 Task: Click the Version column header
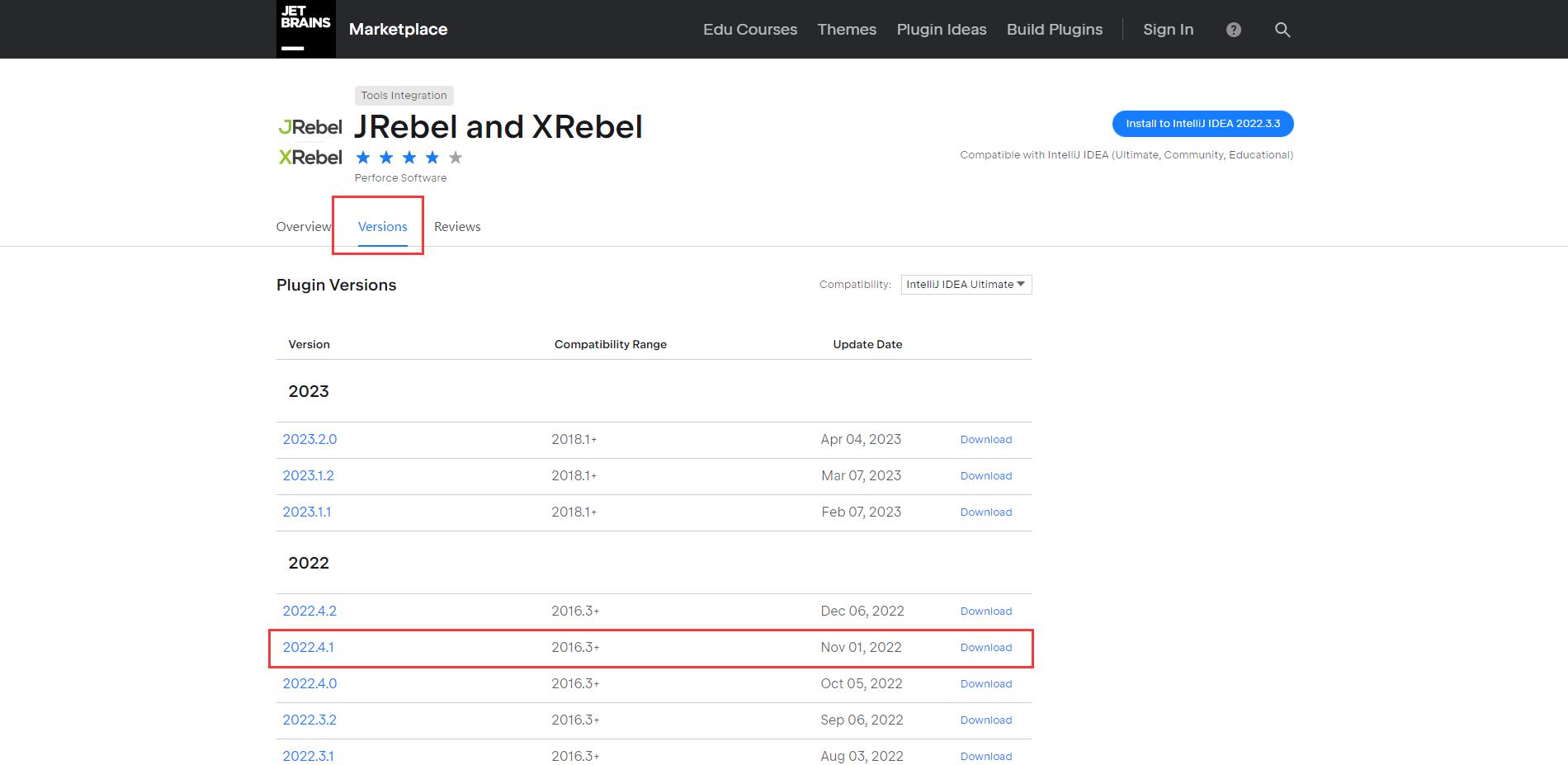click(309, 345)
